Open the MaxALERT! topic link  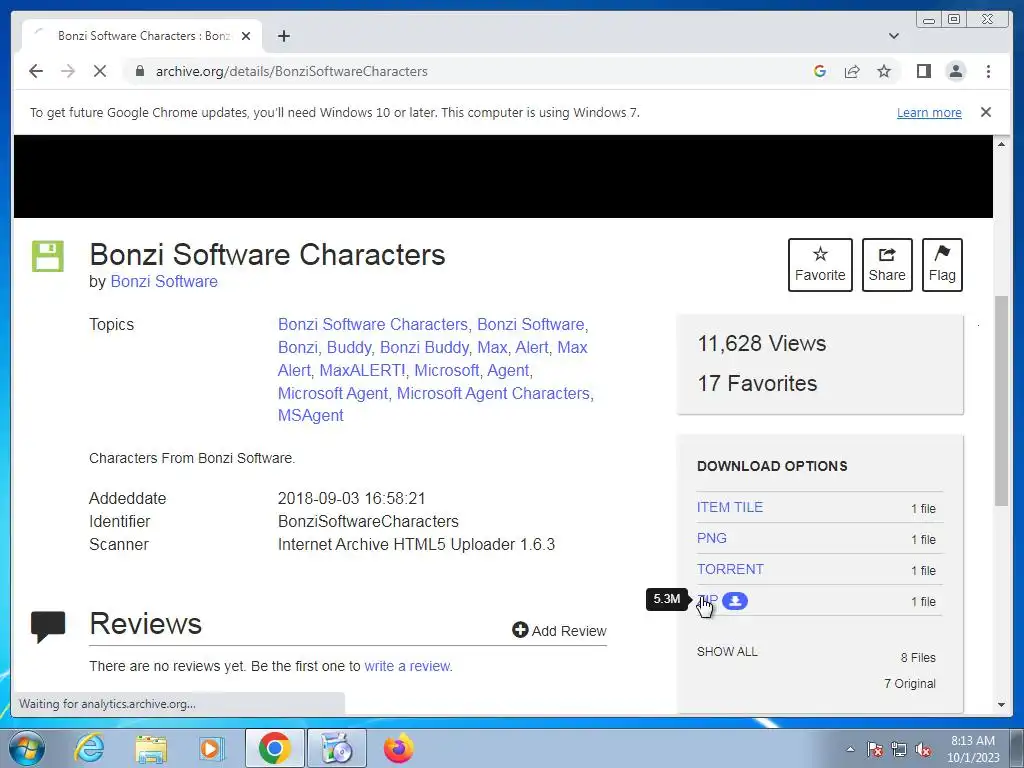point(362,370)
